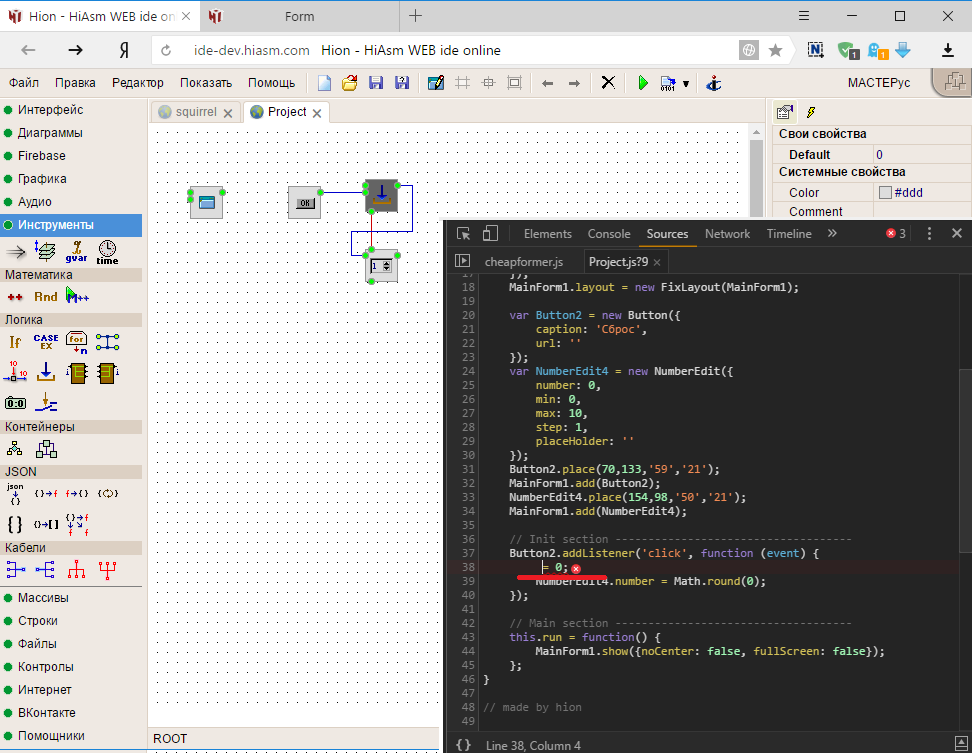Select the curly braces {} JSON object element
This screenshot has height=753, width=972.
tap(15, 524)
